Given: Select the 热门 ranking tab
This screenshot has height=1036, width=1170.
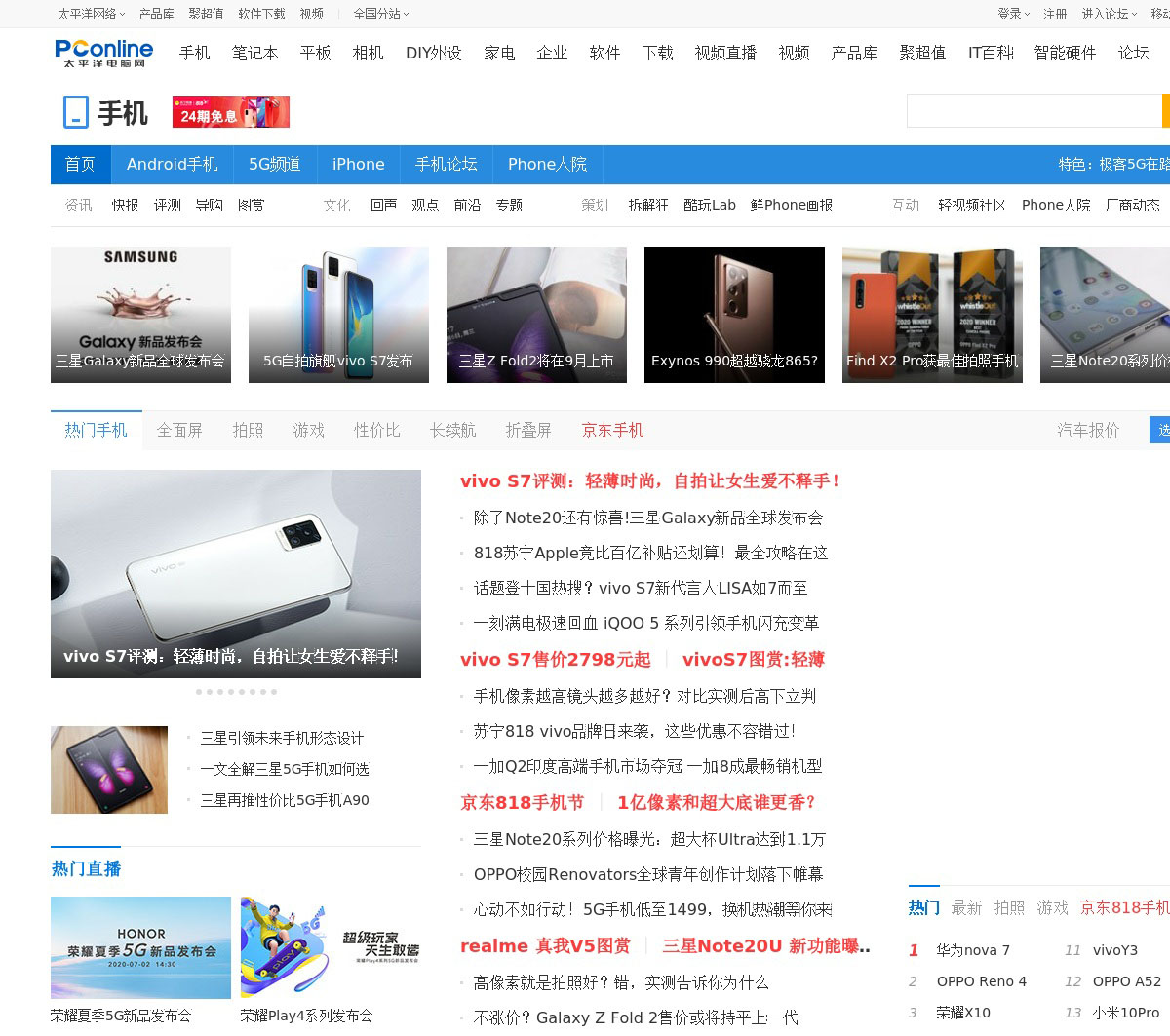Looking at the screenshot, I should tap(924, 907).
